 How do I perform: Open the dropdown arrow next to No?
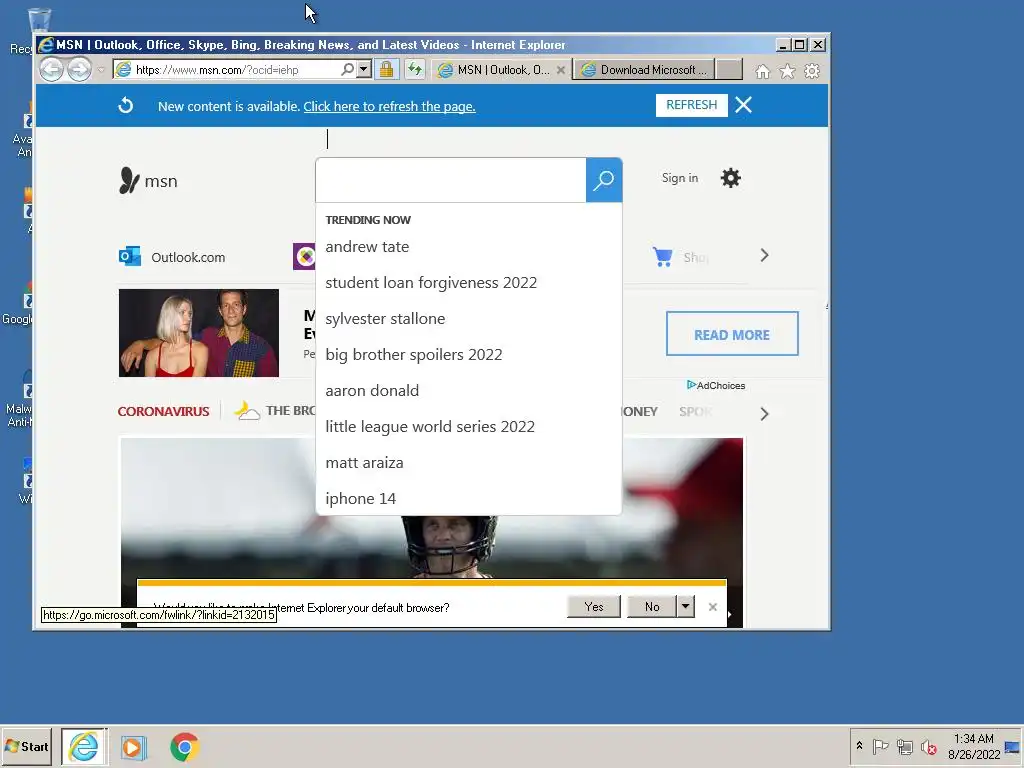point(685,607)
